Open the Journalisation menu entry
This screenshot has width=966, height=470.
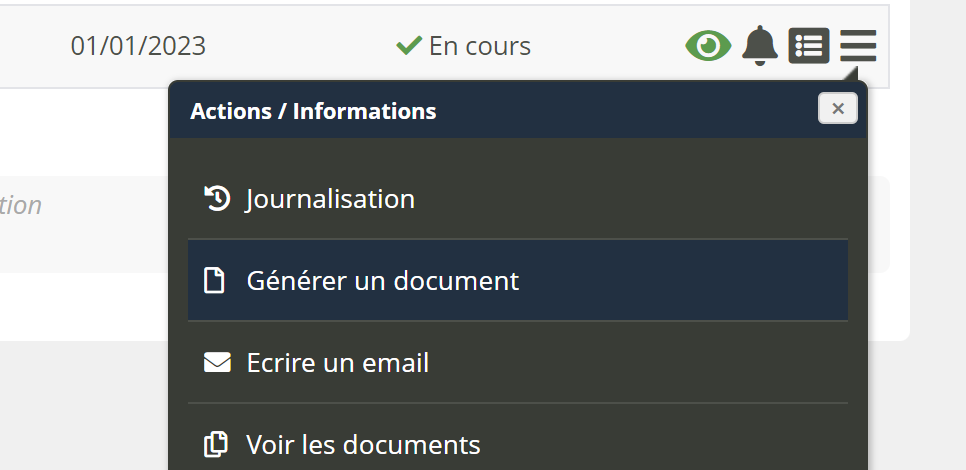pyautogui.click(x=330, y=199)
